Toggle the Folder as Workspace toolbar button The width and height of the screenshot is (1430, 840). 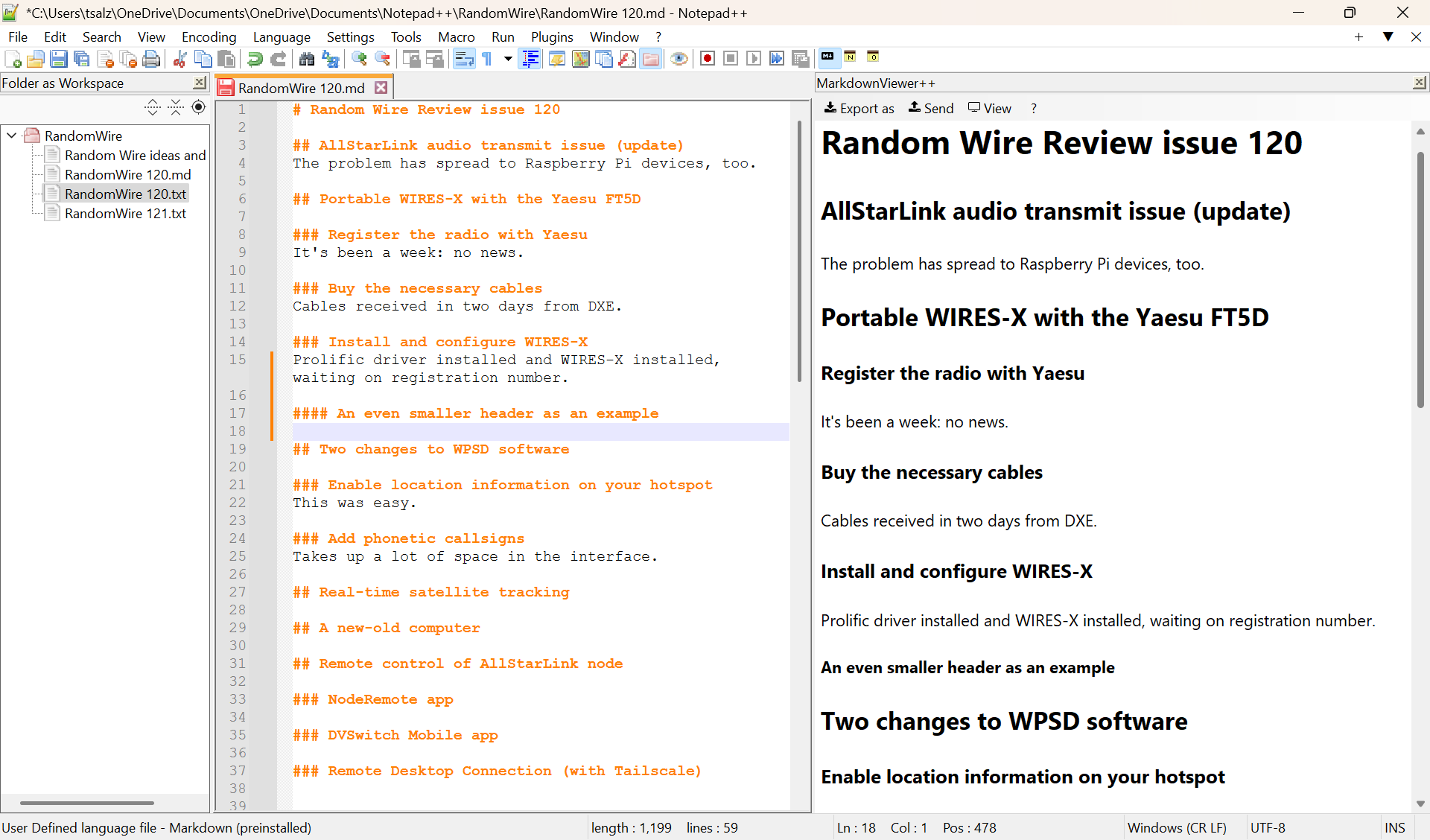(x=651, y=59)
